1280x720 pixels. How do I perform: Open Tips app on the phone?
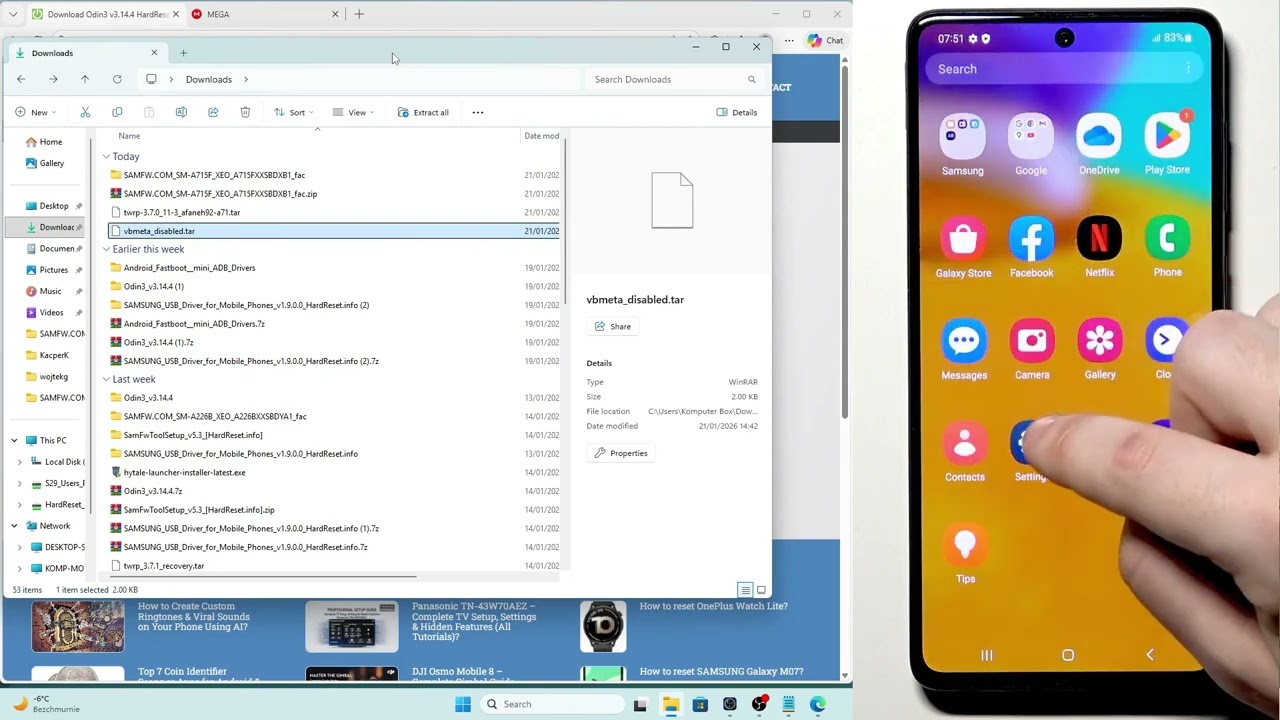965,553
